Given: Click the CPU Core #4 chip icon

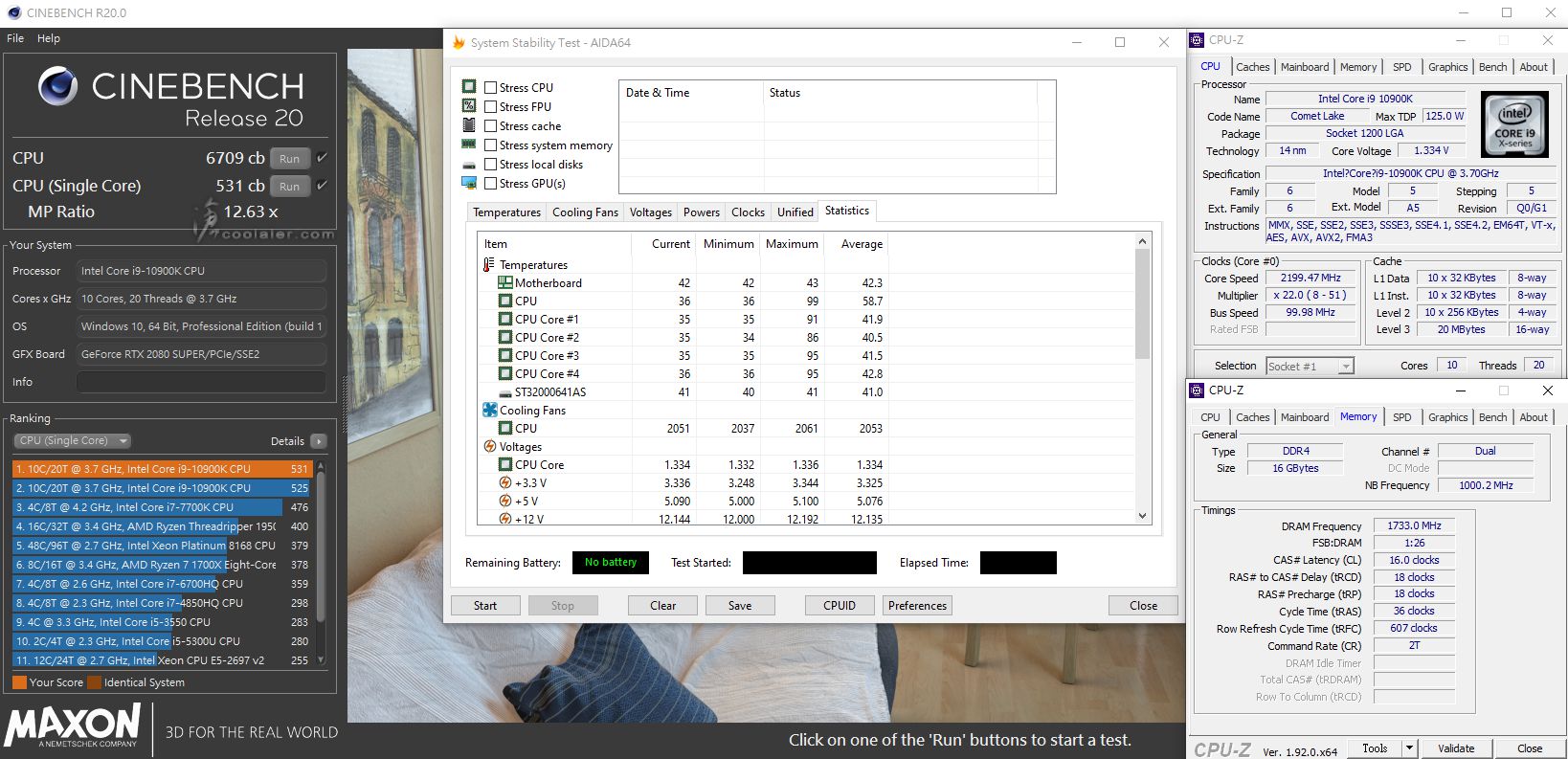Looking at the screenshot, I should coord(505,374).
